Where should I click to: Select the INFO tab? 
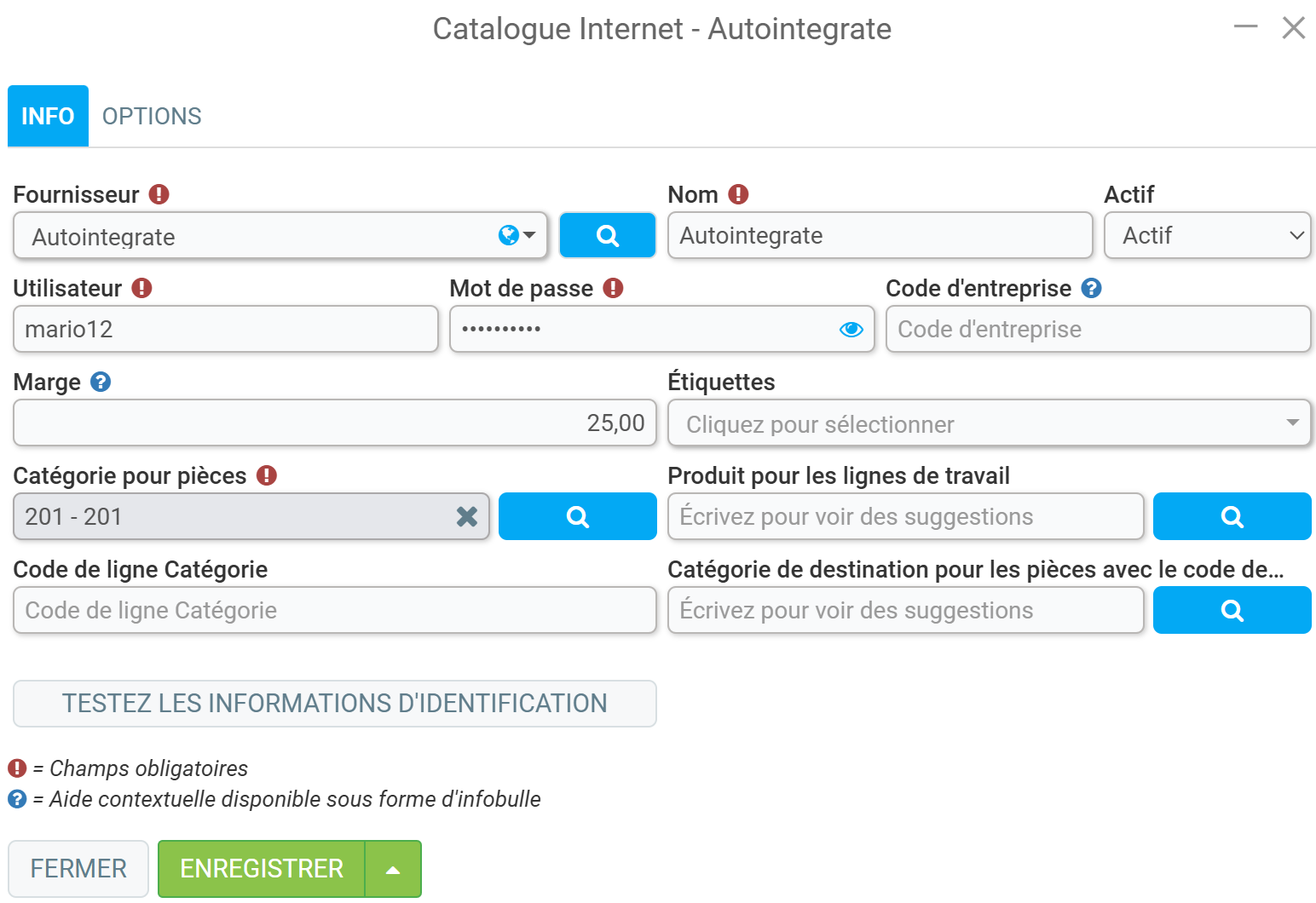point(48,116)
